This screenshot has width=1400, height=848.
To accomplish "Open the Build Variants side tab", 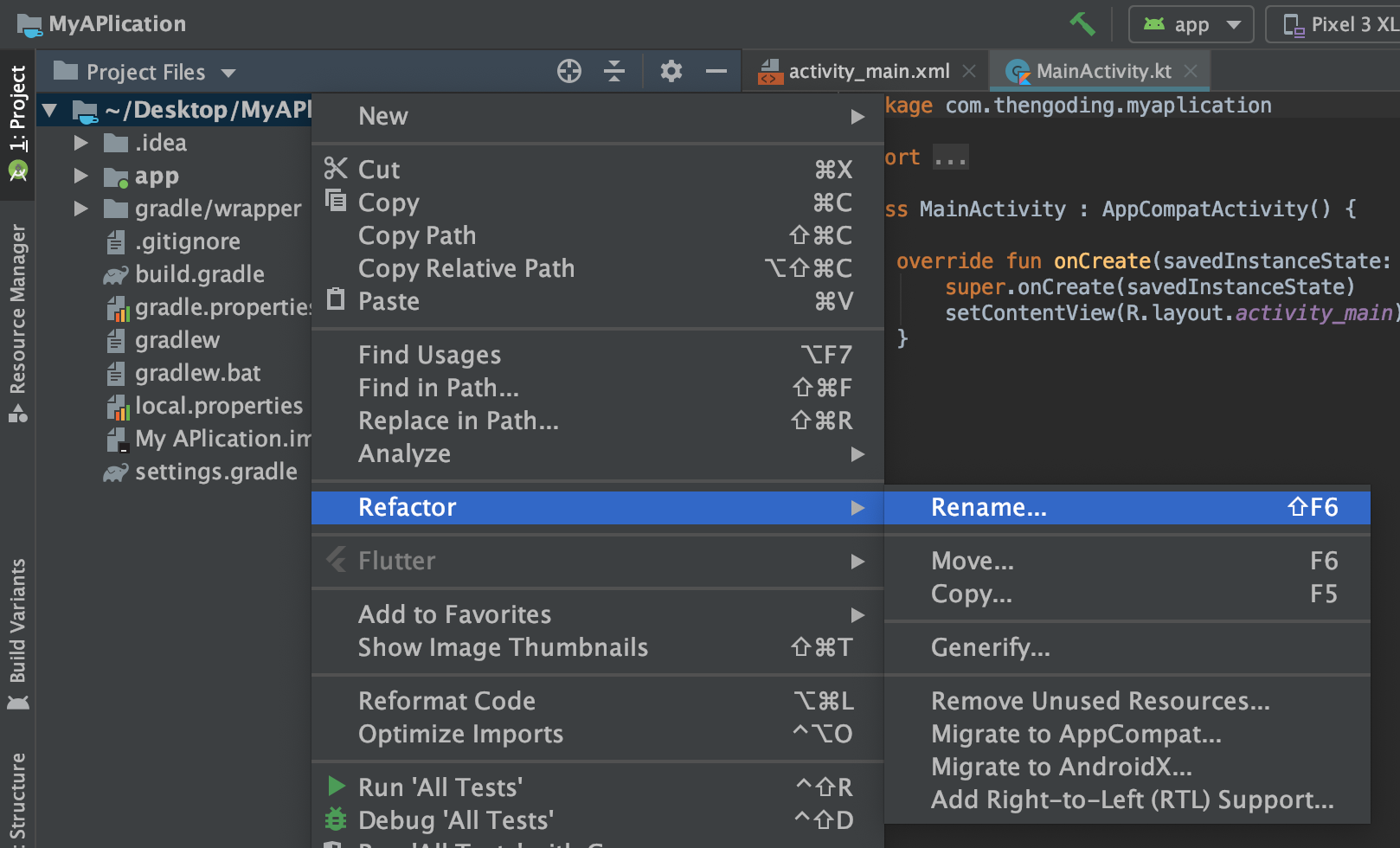I will point(17,634).
